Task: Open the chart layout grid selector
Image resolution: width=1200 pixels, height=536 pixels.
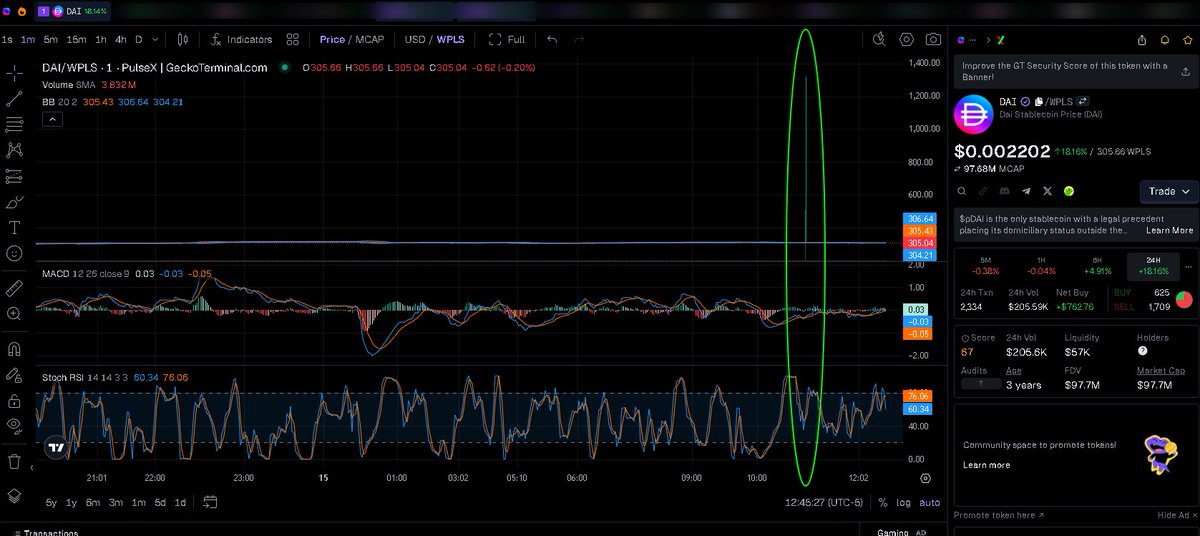Action: click(x=293, y=39)
